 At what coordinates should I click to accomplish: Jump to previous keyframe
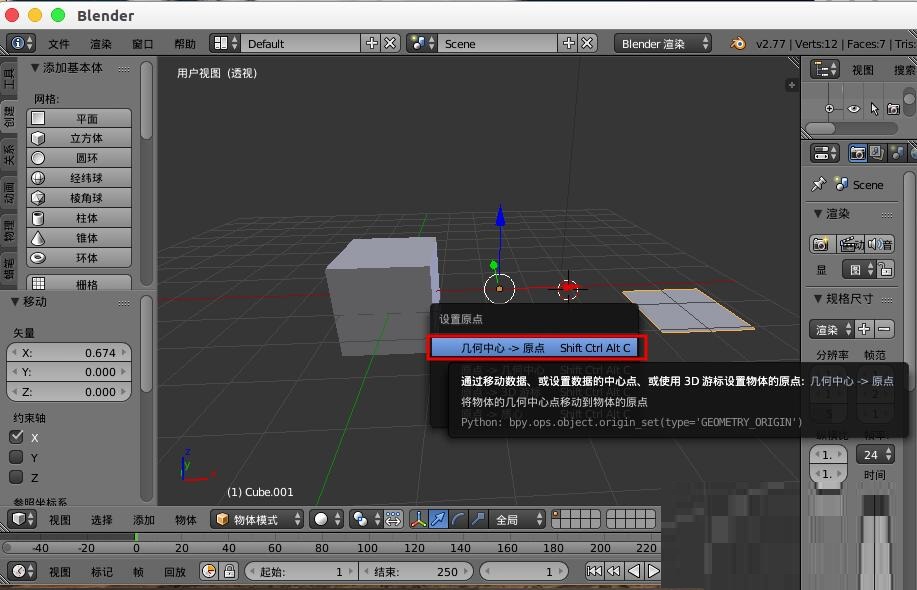point(613,571)
